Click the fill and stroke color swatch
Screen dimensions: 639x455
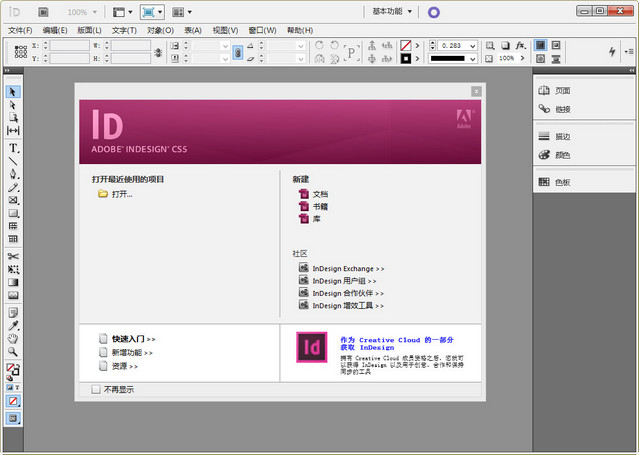pyautogui.click(x=14, y=369)
